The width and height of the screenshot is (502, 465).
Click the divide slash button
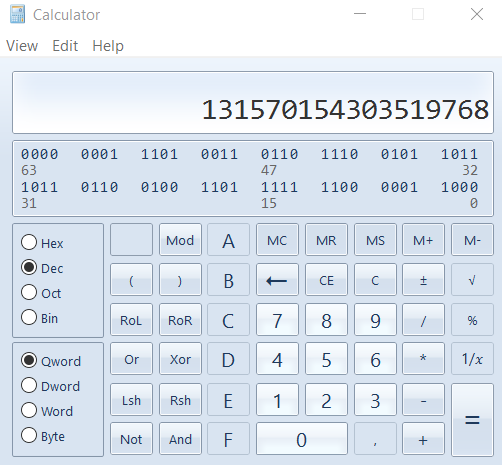click(x=423, y=320)
